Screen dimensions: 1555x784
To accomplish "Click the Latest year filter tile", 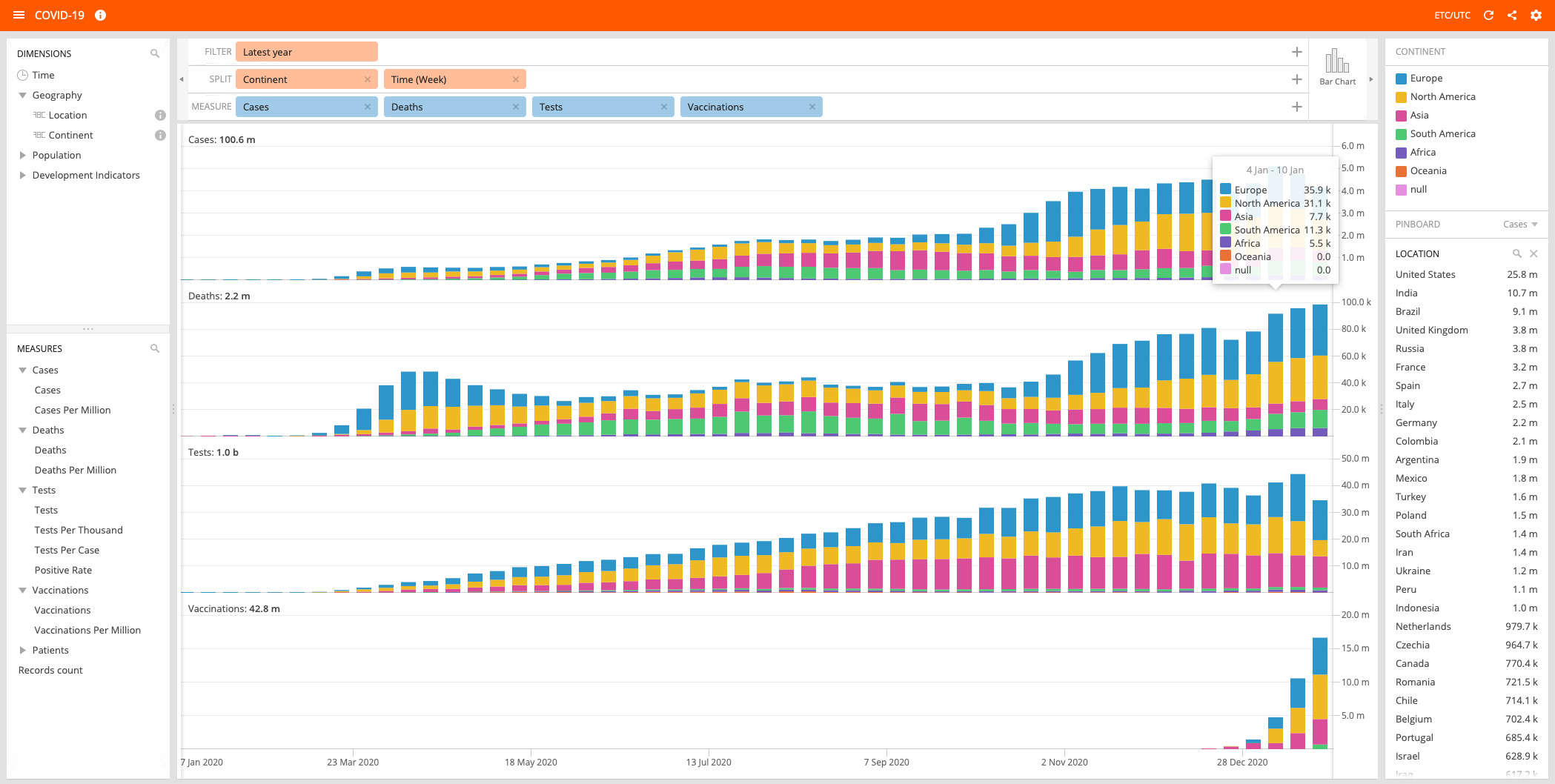I will [307, 52].
